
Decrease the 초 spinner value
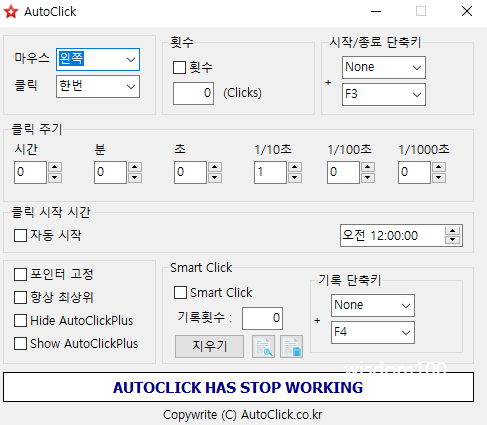point(215,178)
